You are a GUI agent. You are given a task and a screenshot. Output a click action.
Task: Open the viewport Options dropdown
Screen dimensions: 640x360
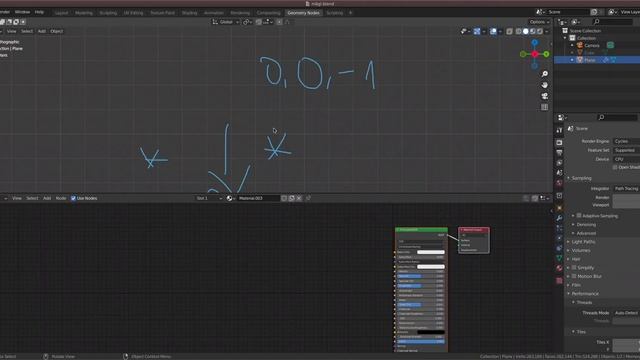540,22
